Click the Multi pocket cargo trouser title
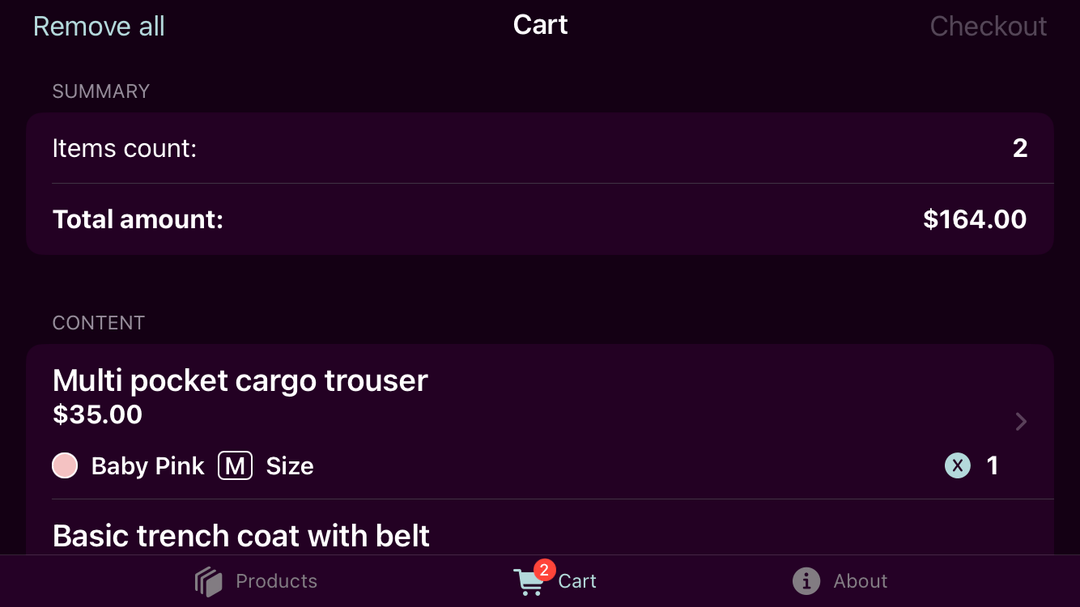This screenshot has width=1080, height=607. pos(240,381)
